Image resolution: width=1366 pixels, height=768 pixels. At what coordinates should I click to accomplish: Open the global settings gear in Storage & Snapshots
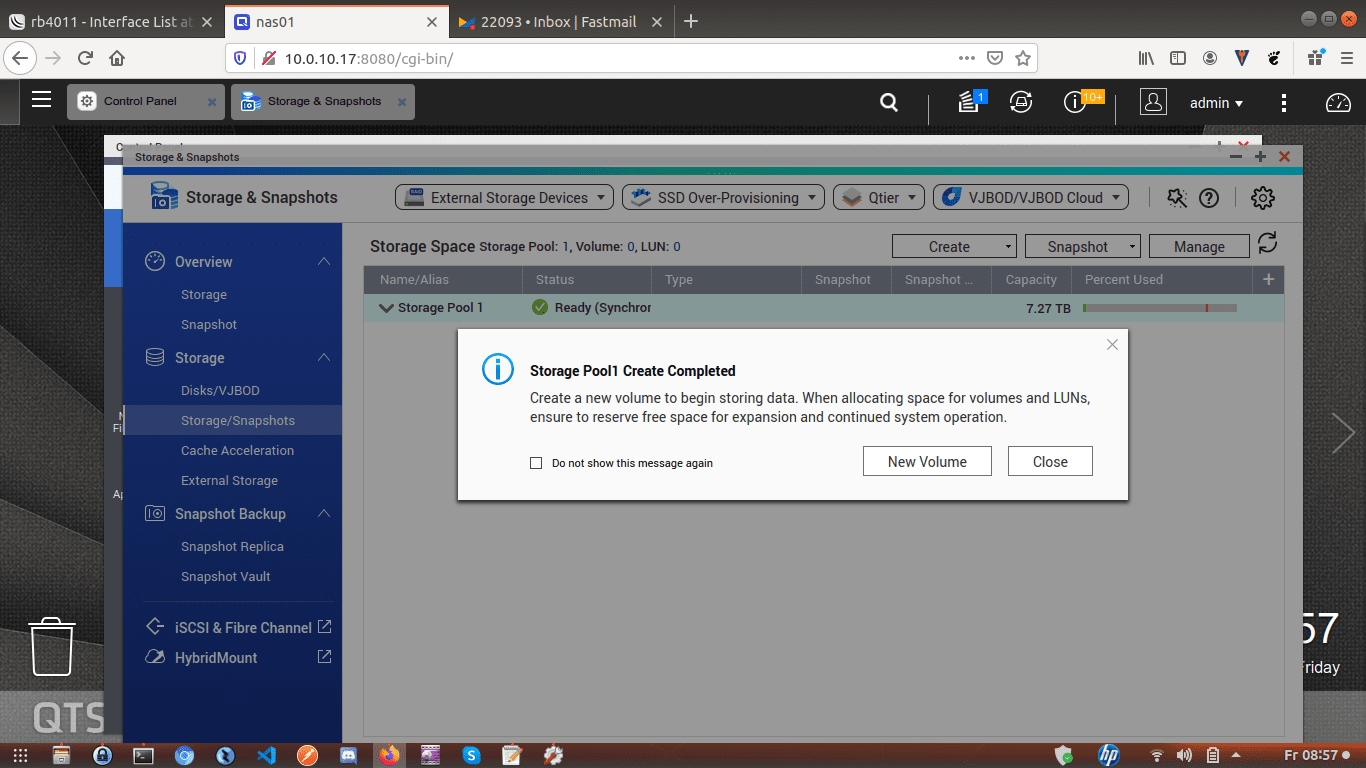coord(1263,198)
